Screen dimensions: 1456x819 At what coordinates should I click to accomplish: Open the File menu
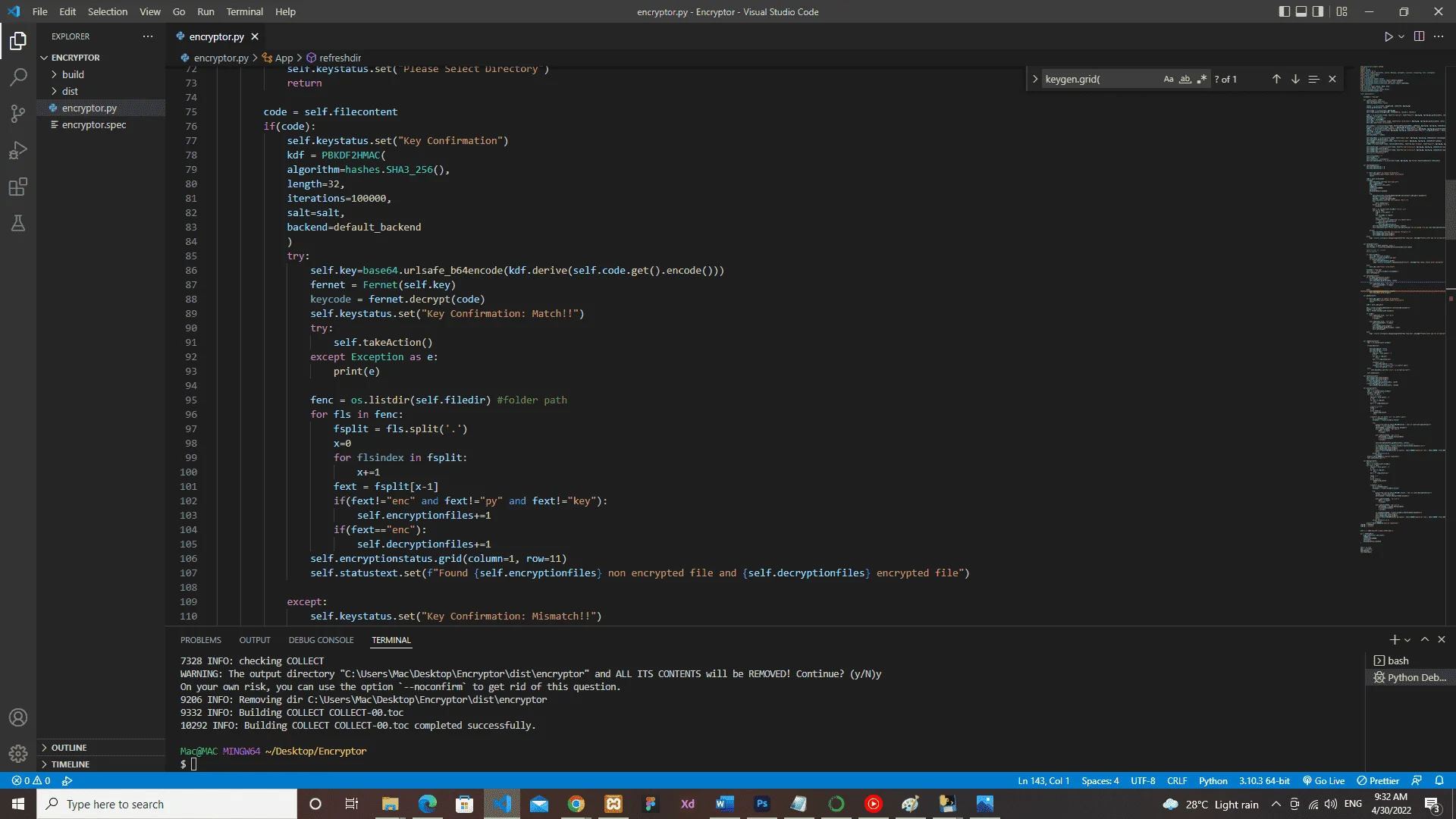point(40,11)
